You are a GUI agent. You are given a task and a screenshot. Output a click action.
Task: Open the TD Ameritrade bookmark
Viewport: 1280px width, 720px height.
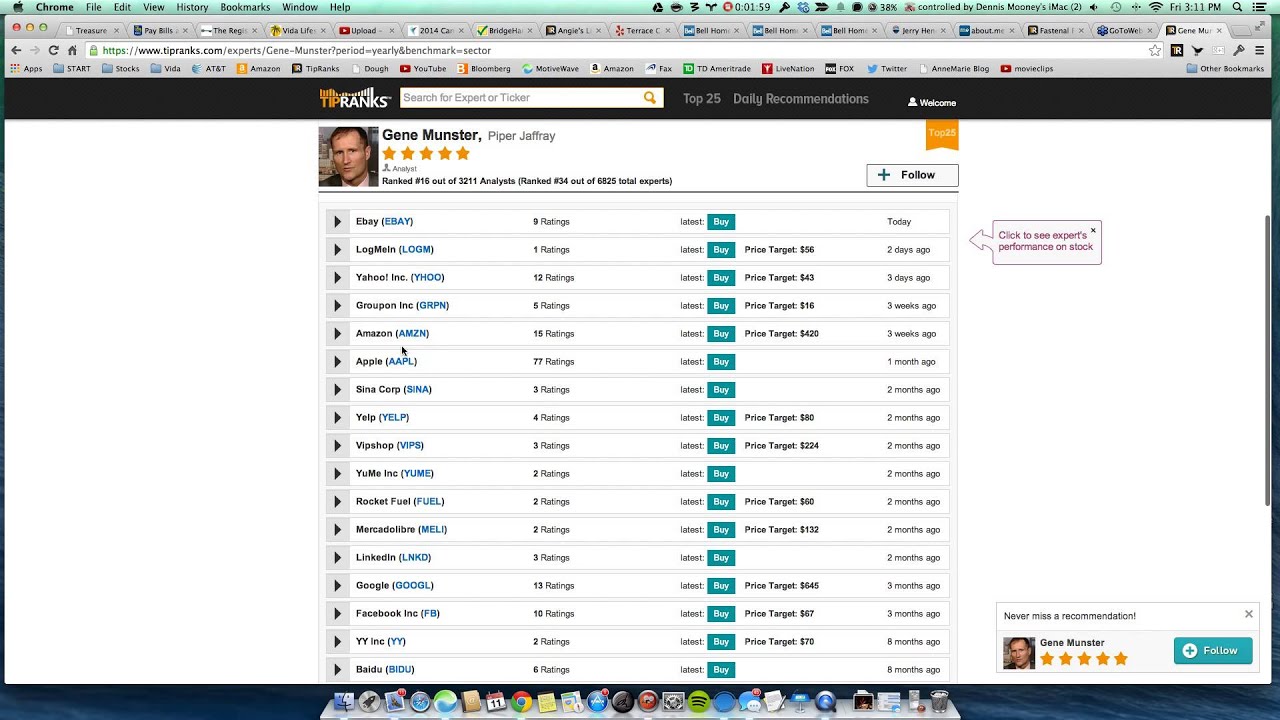pos(718,69)
